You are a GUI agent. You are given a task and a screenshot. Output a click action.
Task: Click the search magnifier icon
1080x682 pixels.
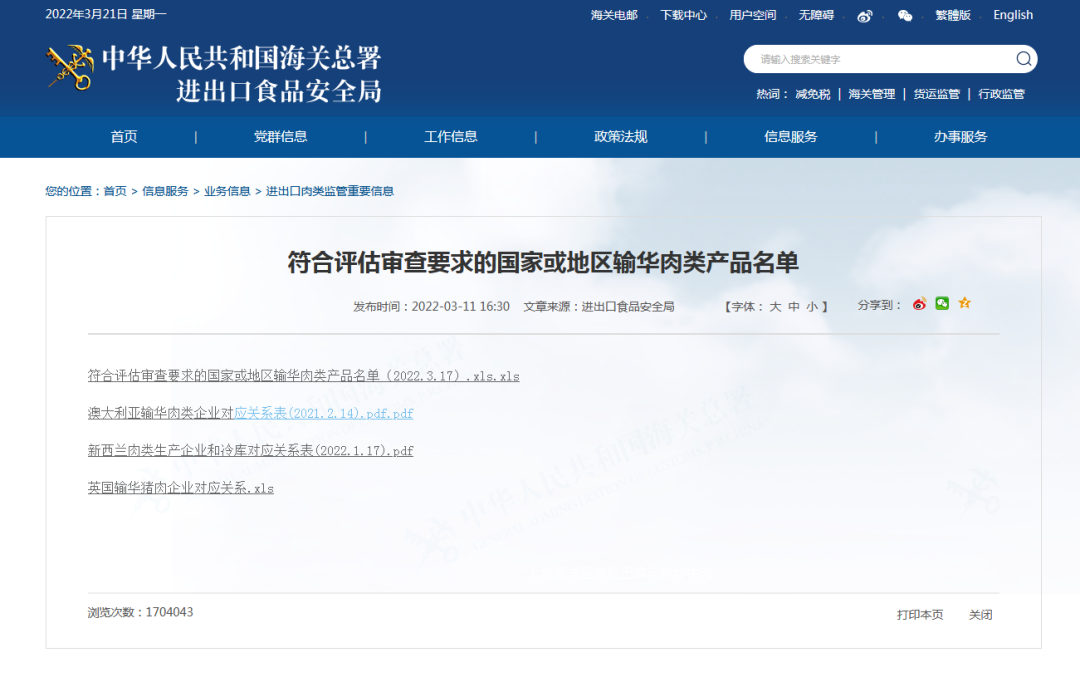tap(1024, 59)
